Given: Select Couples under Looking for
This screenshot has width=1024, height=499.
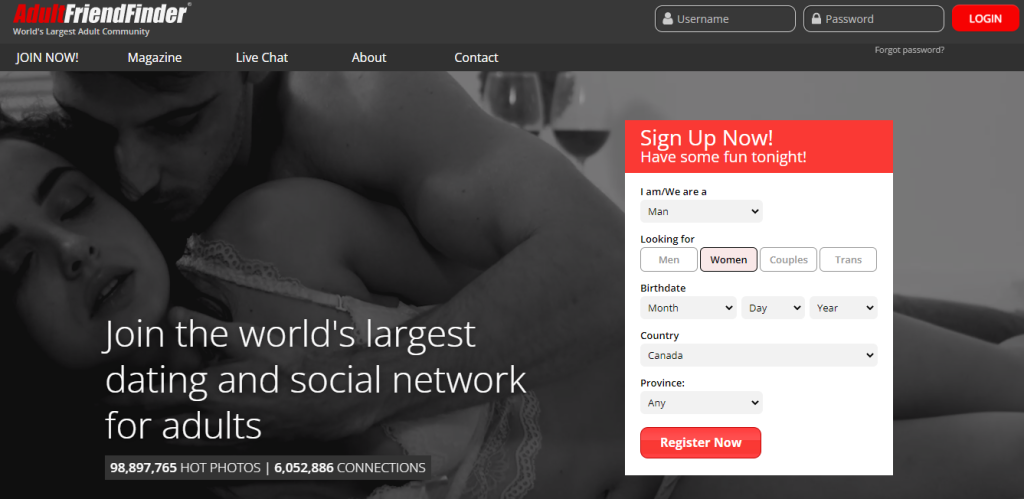Looking at the screenshot, I should (x=788, y=259).
